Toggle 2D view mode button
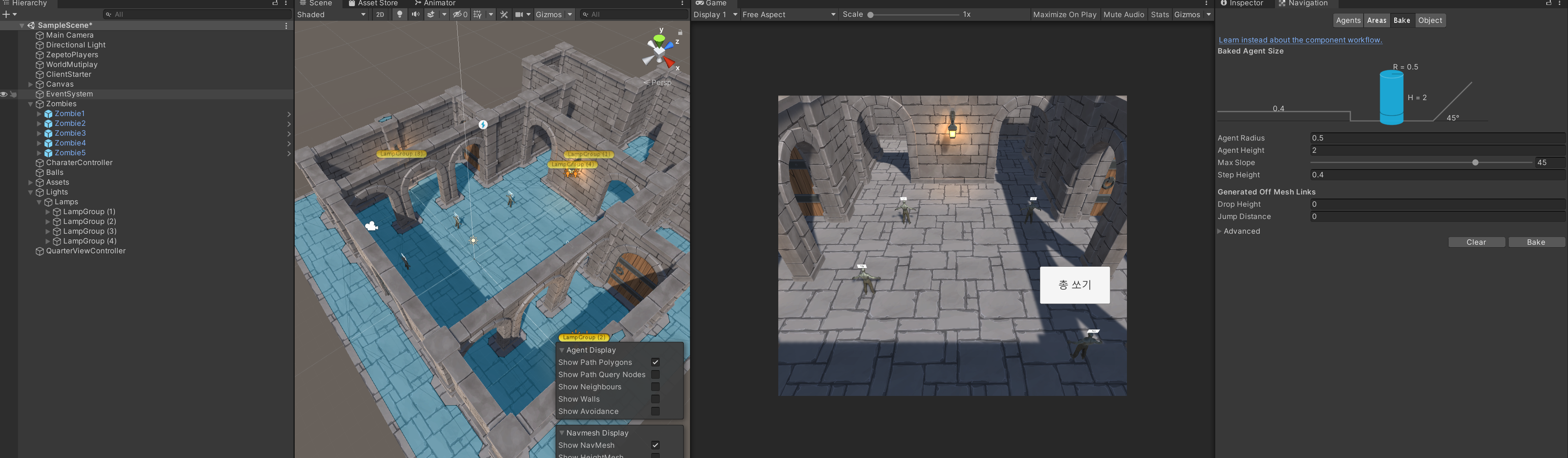1568x458 pixels. 380,15
